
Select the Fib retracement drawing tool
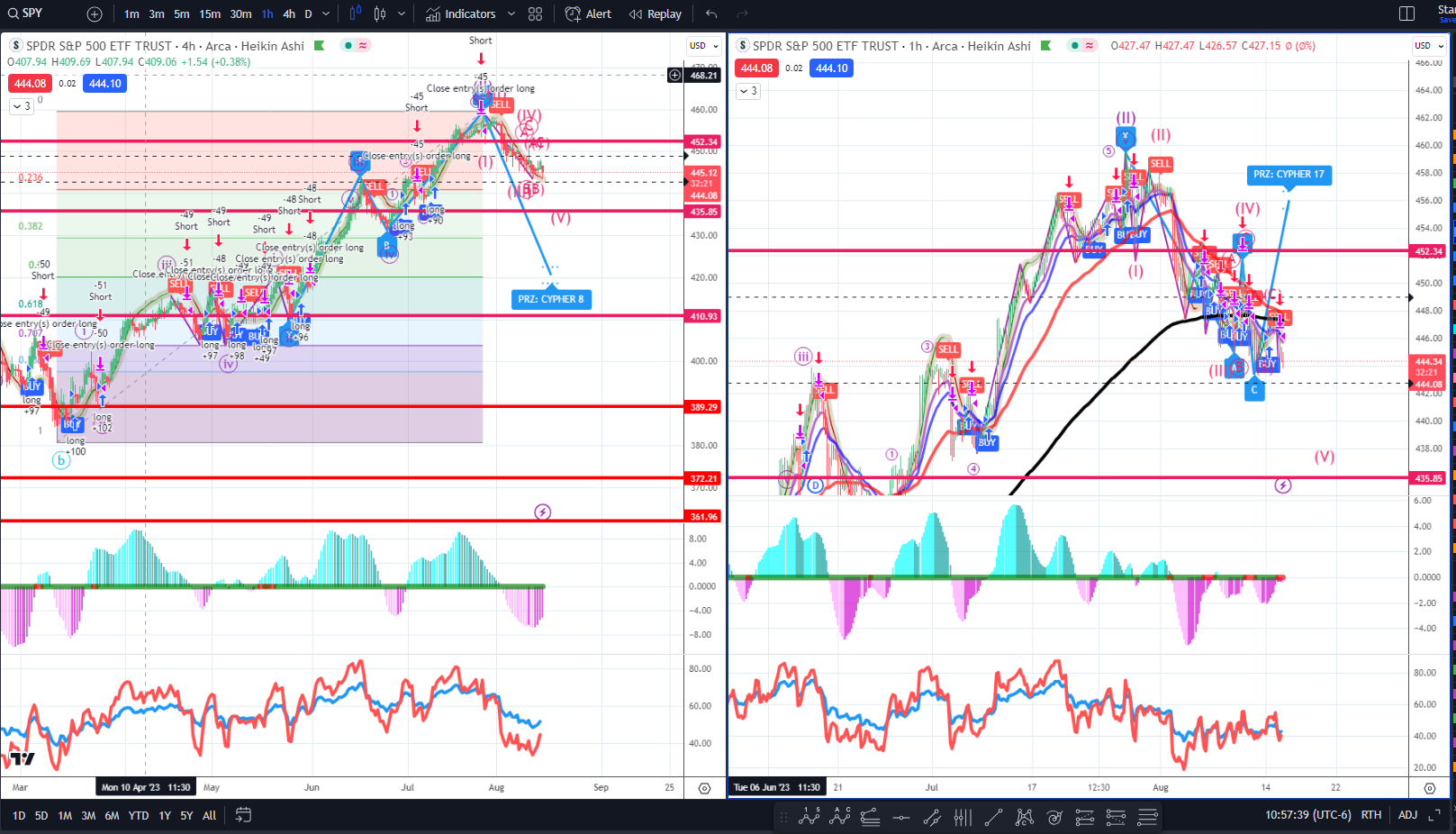[x=870, y=817]
